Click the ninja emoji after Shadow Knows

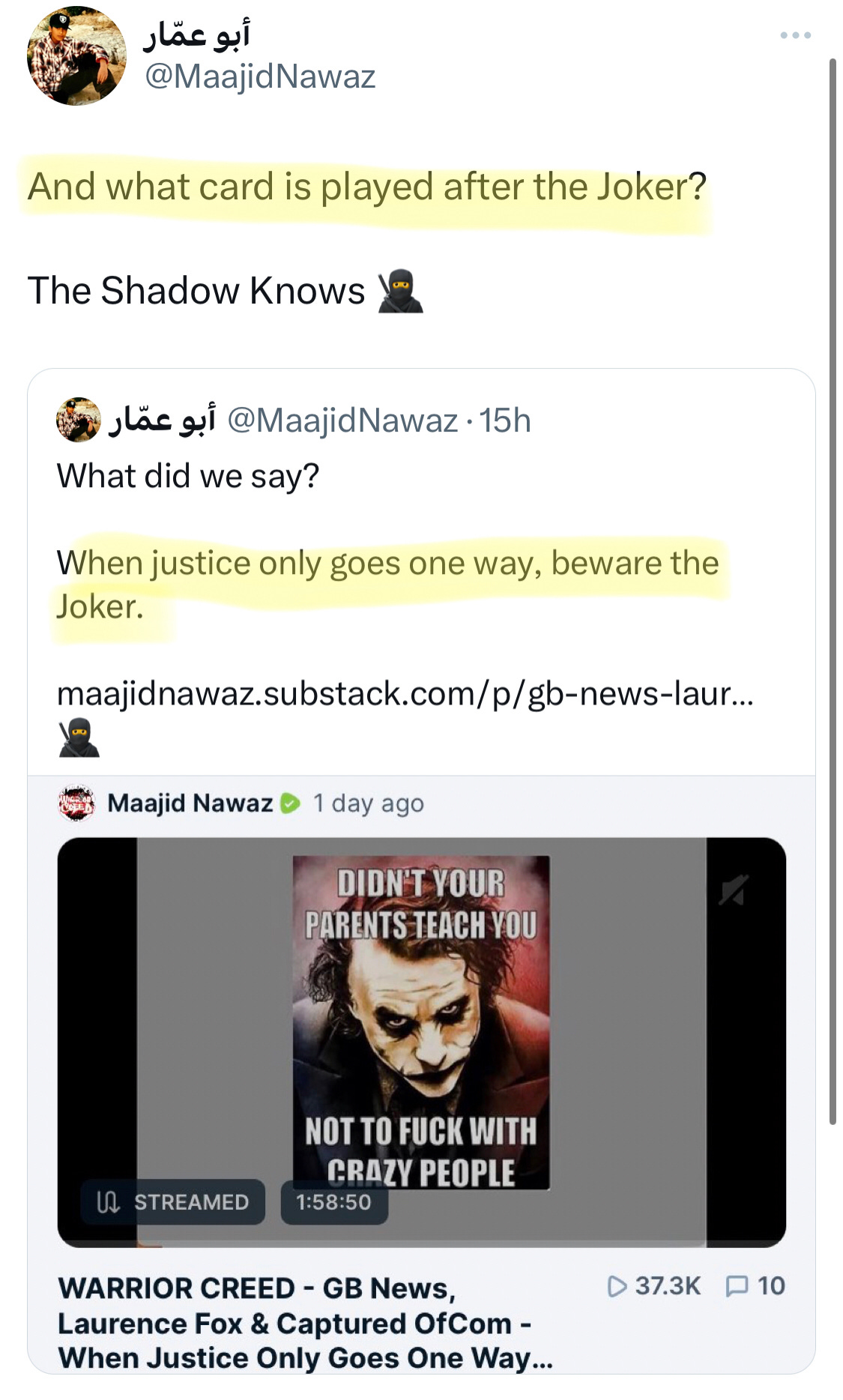400,292
